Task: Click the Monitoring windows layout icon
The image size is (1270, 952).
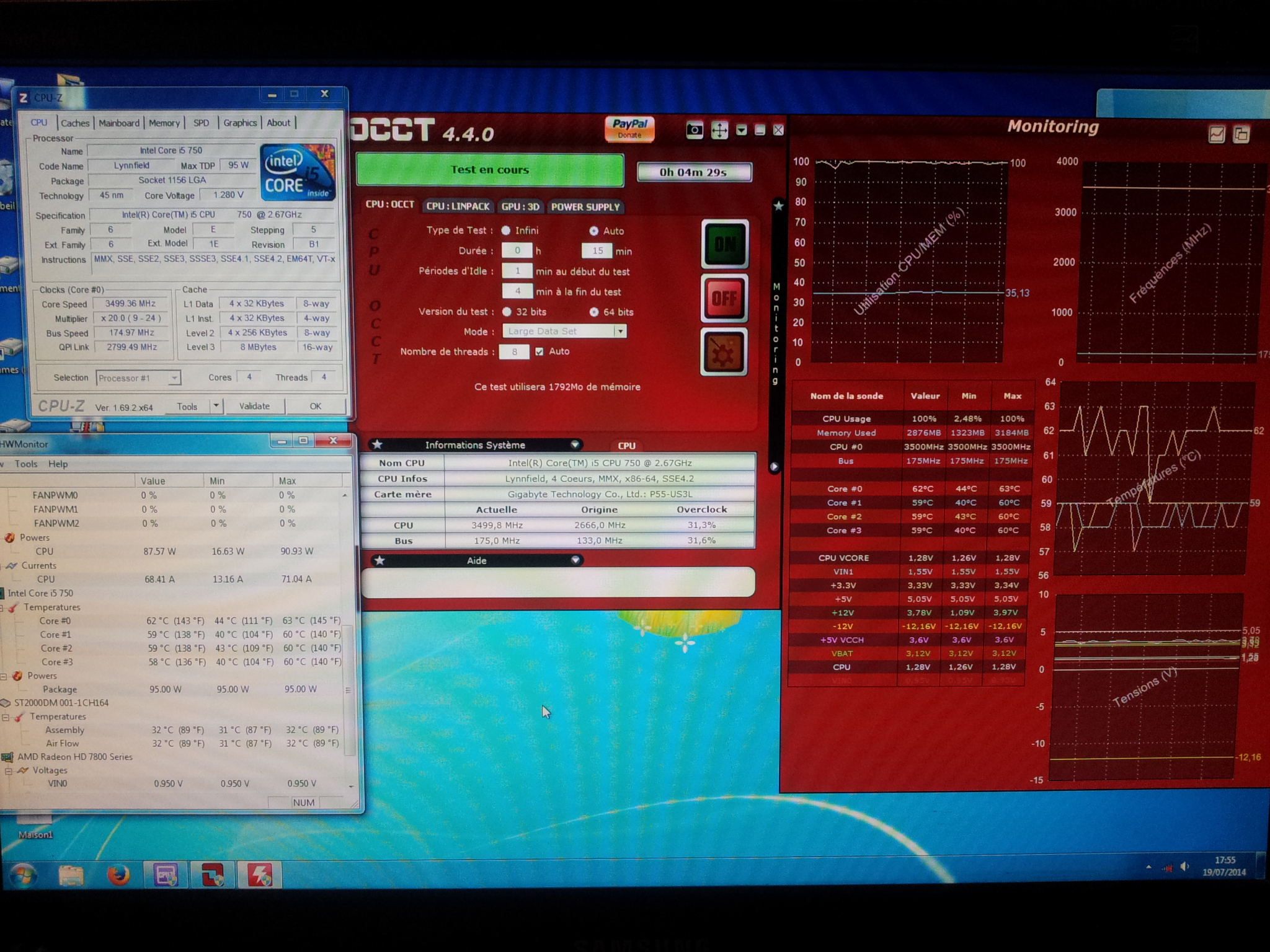Action: (x=1241, y=134)
